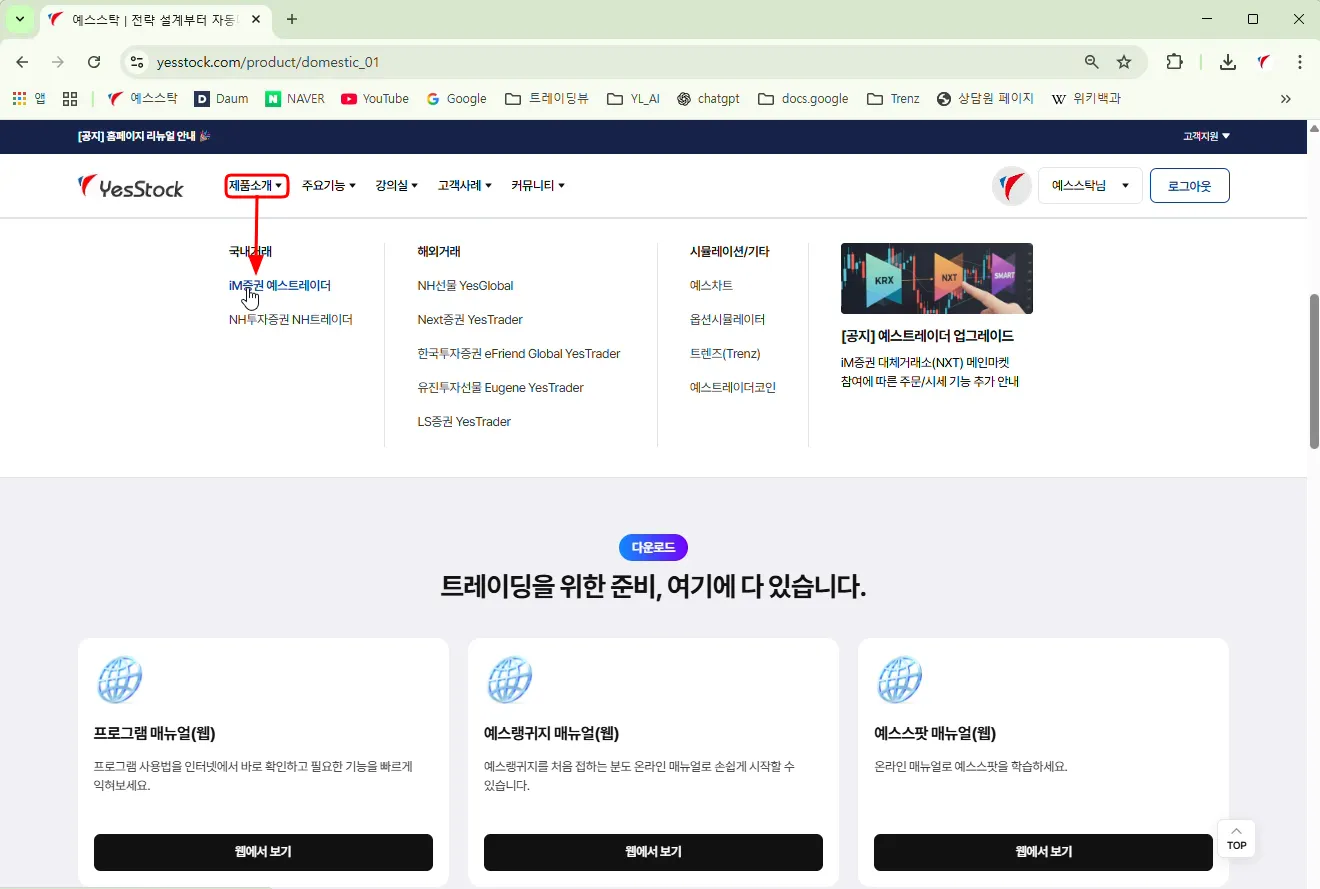Viewport: 1320px width, 889px height.
Task: Expand the 제품소개 navigation menu
Action: (x=257, y=185)
